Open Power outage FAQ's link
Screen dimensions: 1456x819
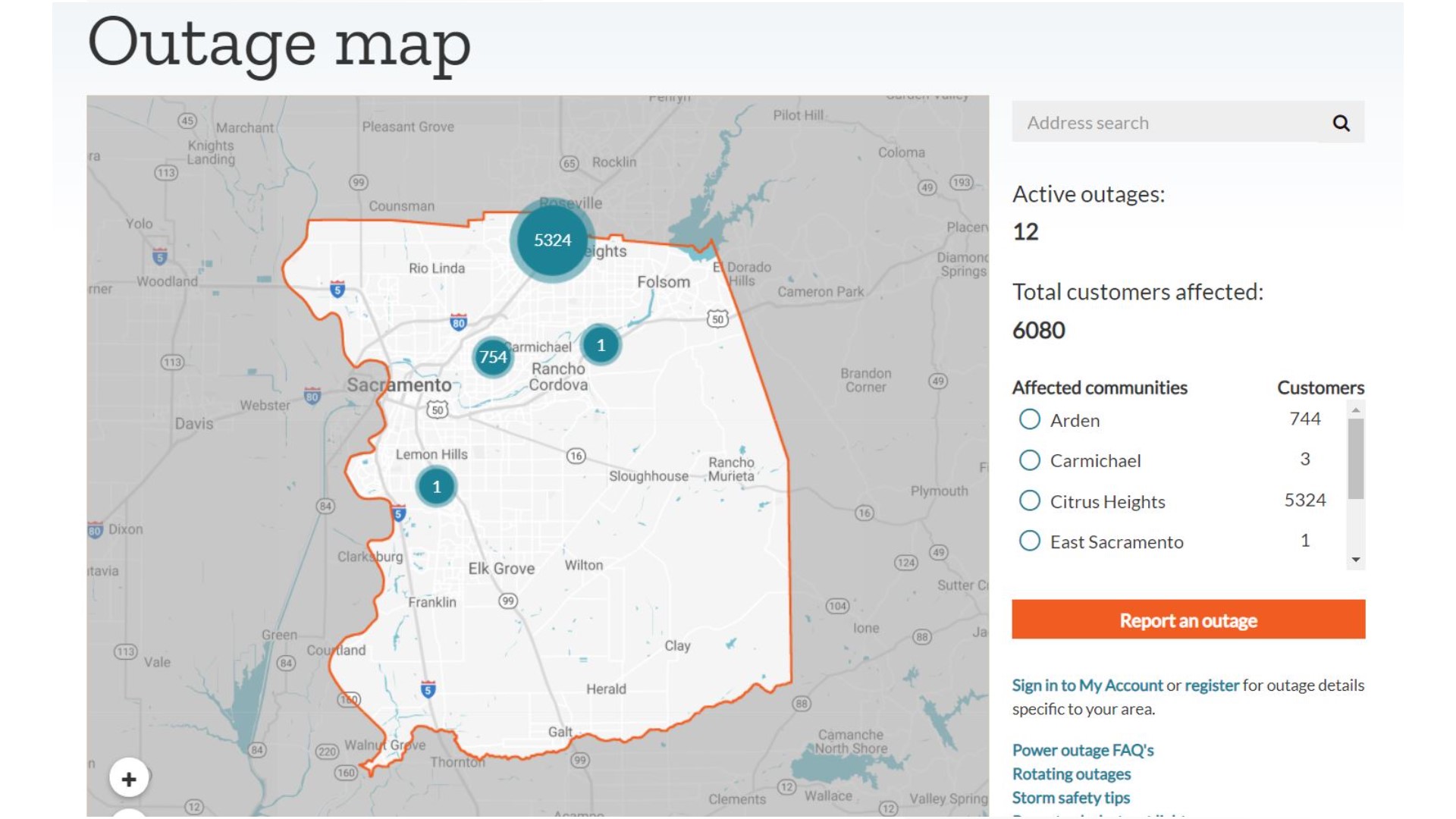(1082, 751)
